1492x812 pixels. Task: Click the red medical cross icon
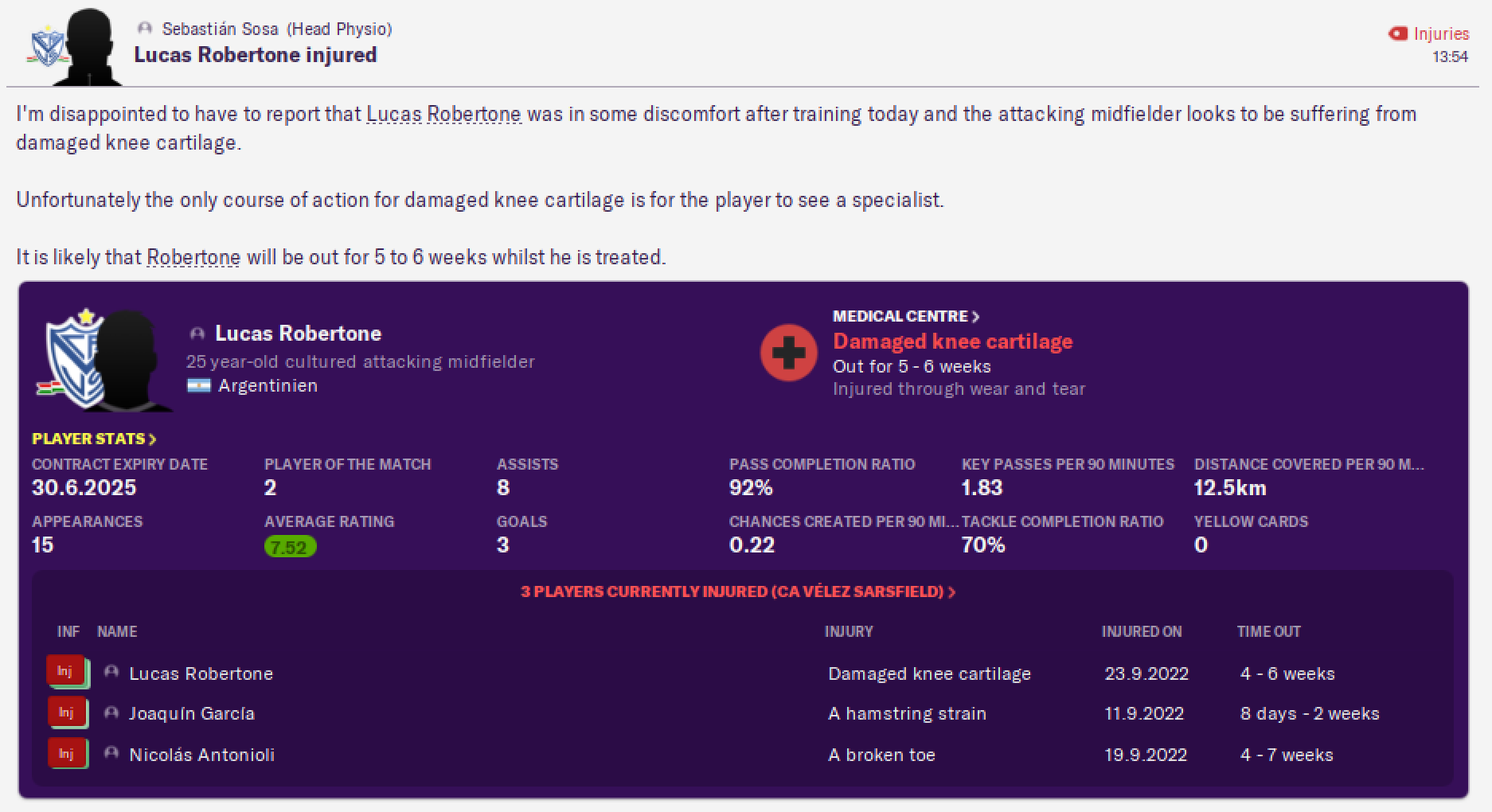tap(788, 353)
